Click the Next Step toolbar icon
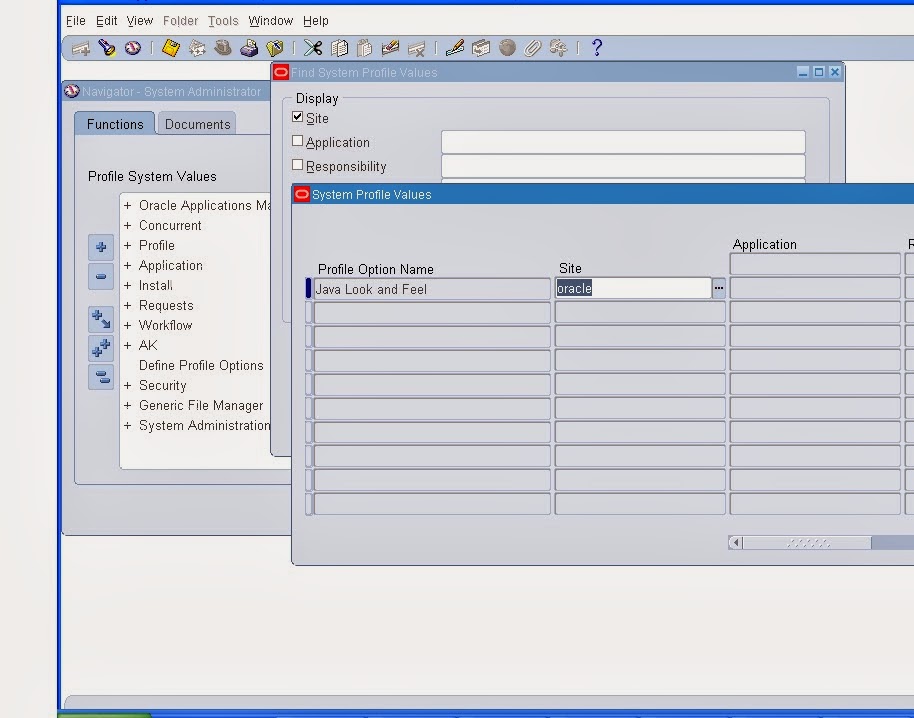The height and width of the screenshot is (718, 914). coord(197,48)
